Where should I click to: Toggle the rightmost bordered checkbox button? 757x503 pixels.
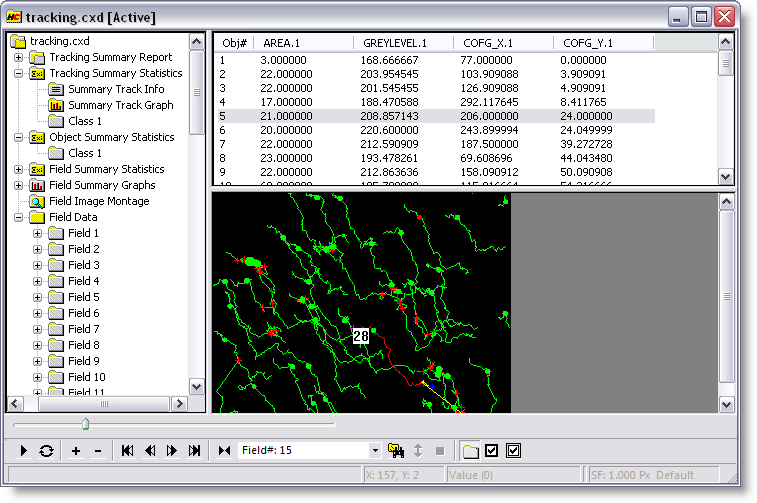pyautogui.click(x=513, y=451)
